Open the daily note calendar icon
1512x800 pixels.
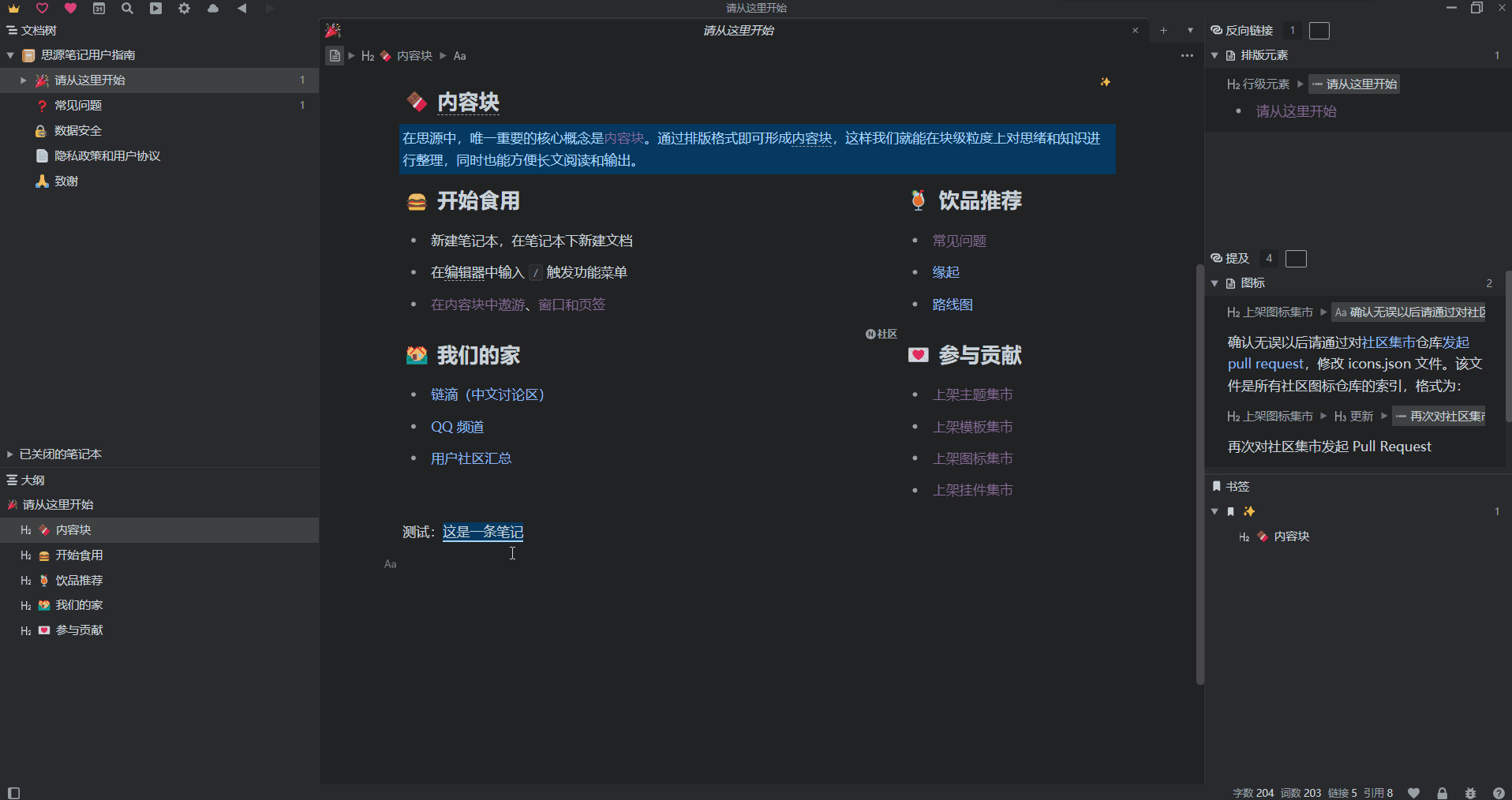[x=99, y=9]
